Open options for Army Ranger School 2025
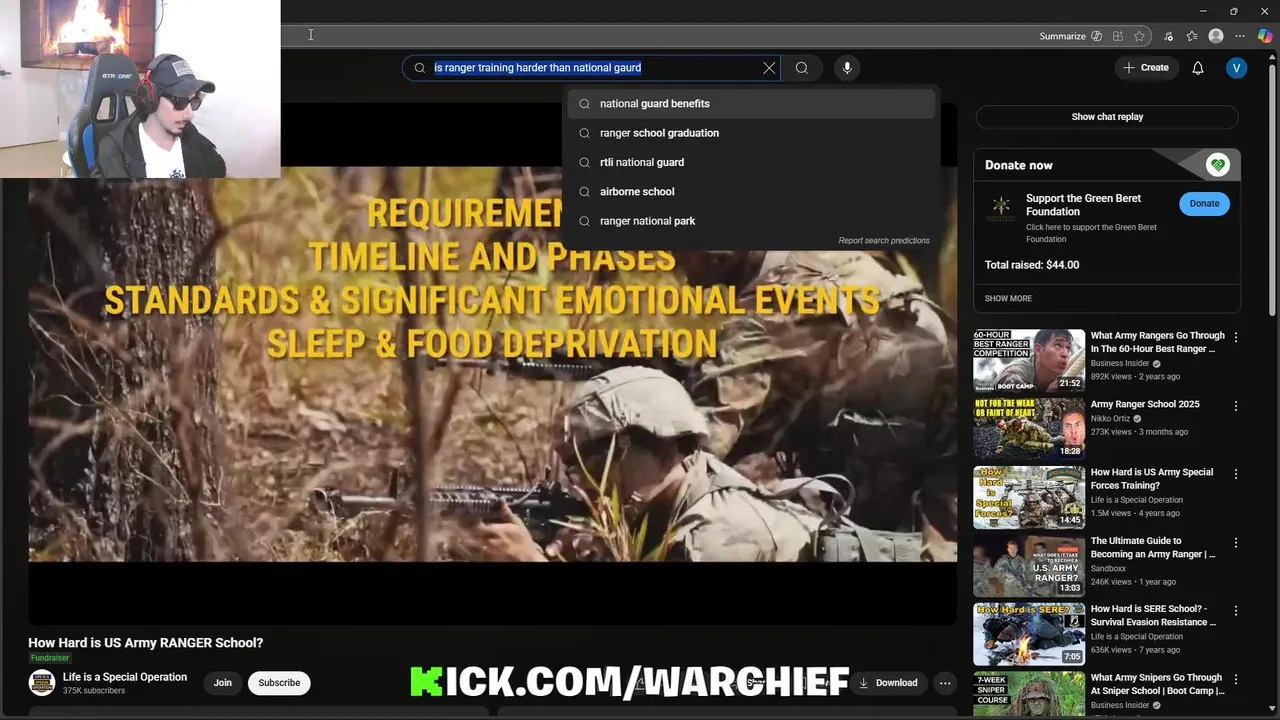 (1236, 406)
